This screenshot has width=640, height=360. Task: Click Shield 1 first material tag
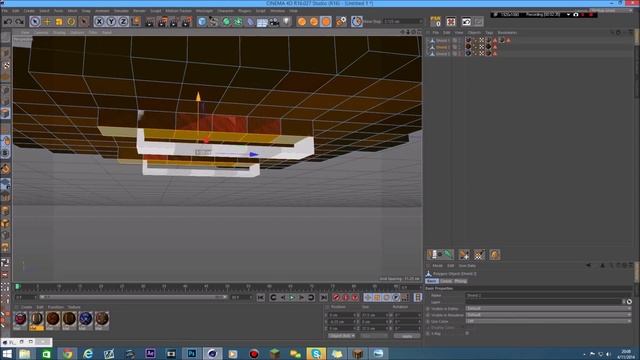point(468,40)
